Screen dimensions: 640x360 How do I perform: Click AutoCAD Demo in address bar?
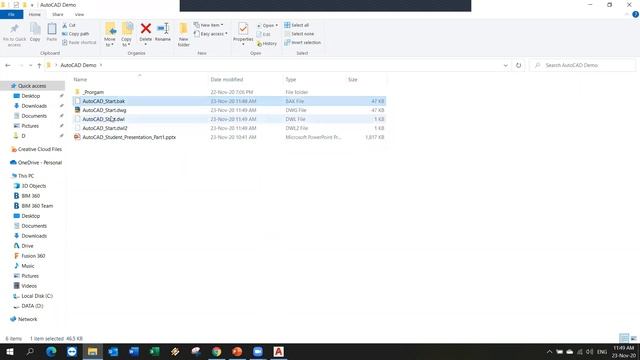78,65
